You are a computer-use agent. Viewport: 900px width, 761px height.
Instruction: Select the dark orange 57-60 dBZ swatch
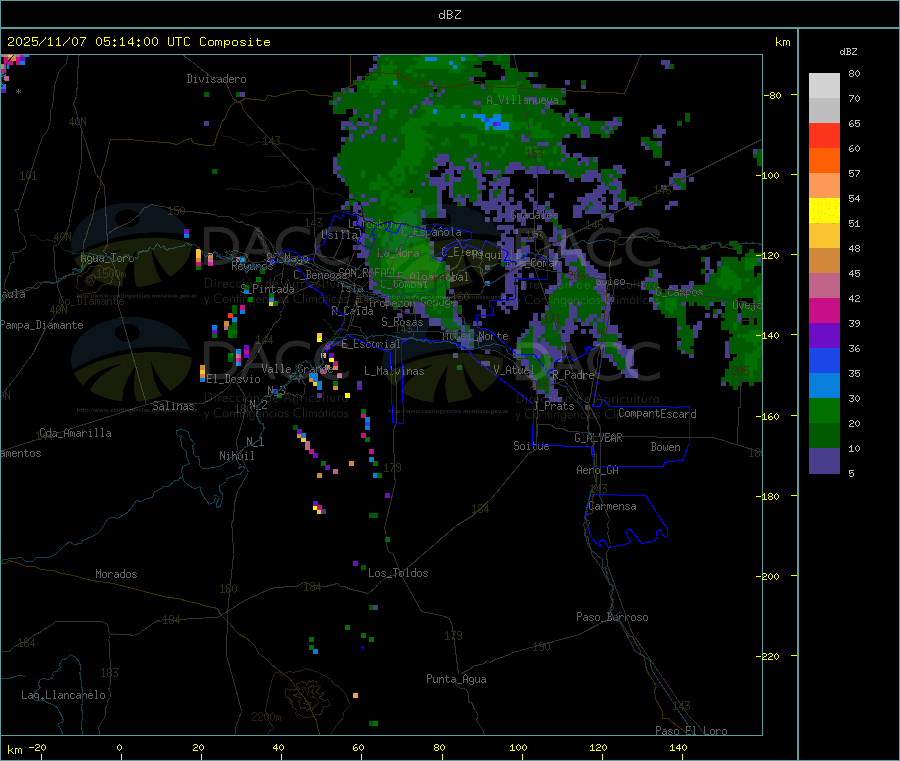pyautogui.click(x=824, y=161)
